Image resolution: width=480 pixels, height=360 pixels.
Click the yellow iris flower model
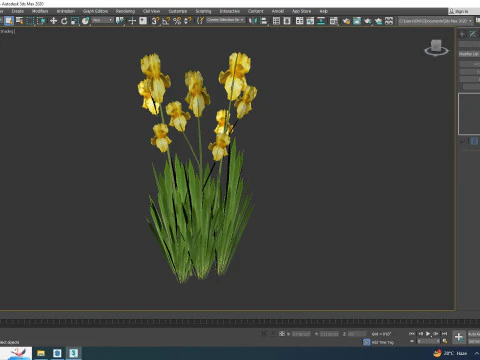point(199,167)
